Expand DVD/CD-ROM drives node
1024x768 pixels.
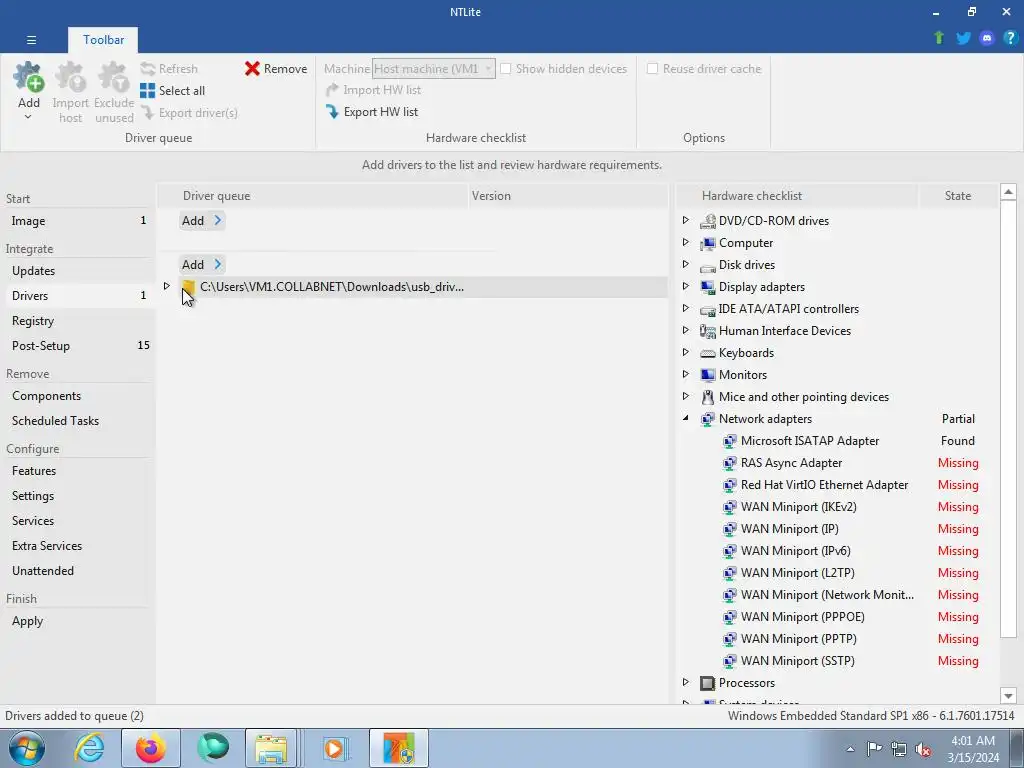pyautogui.click(x=686, y=221)
